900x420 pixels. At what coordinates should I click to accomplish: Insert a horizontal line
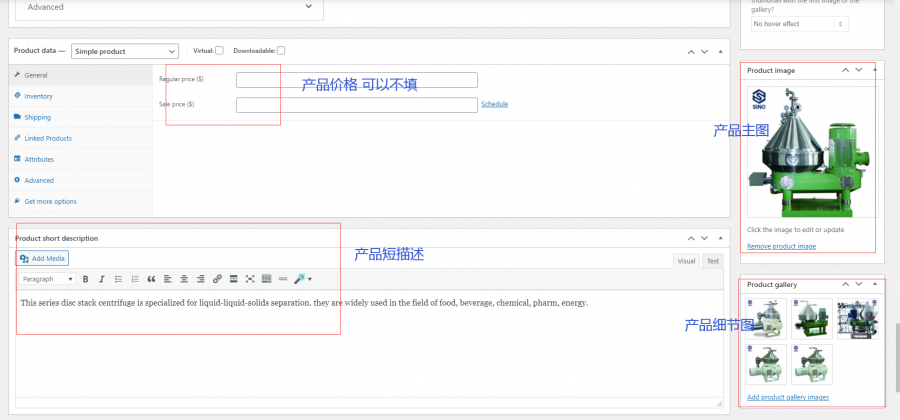pos(282,279)
